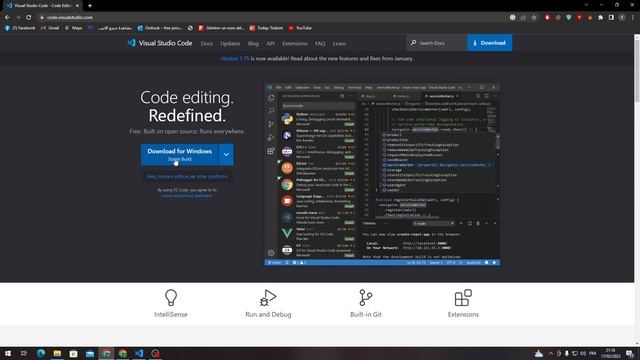This screenshot has width=640, height=360.
Task: Open the Learn menu item
Action: coord(339,43)
